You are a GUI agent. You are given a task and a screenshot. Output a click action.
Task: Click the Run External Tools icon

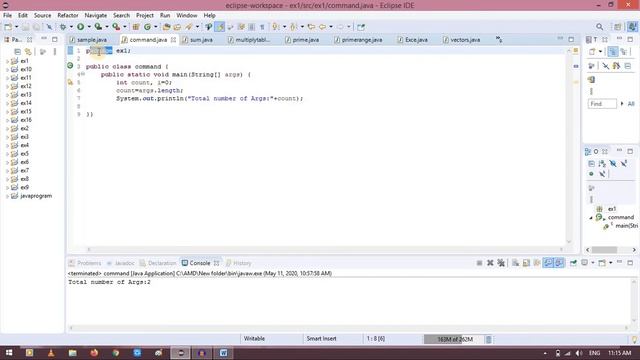pyautogui.click(x=116, y=27)
